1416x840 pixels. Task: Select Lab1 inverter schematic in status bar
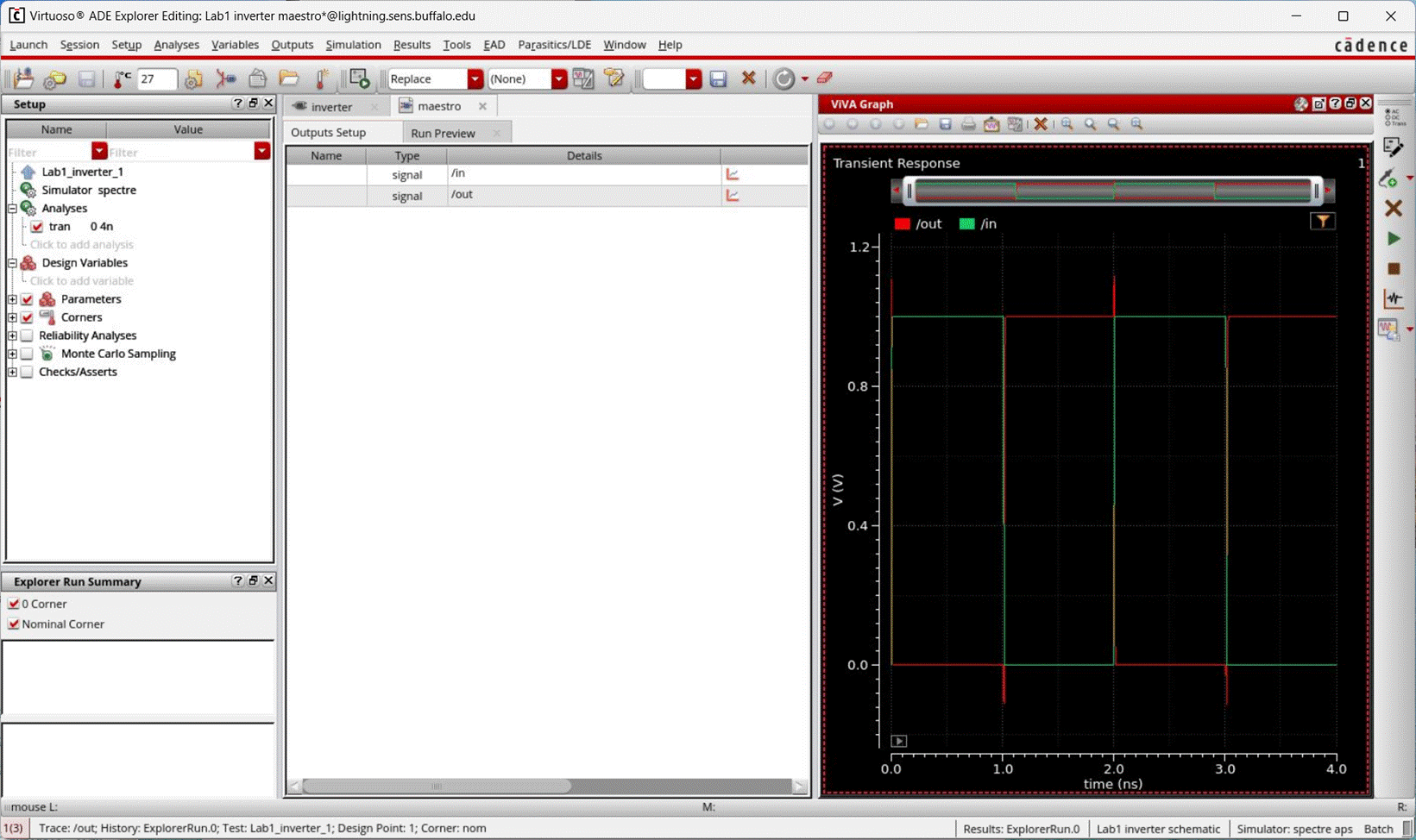(1158, 828)
